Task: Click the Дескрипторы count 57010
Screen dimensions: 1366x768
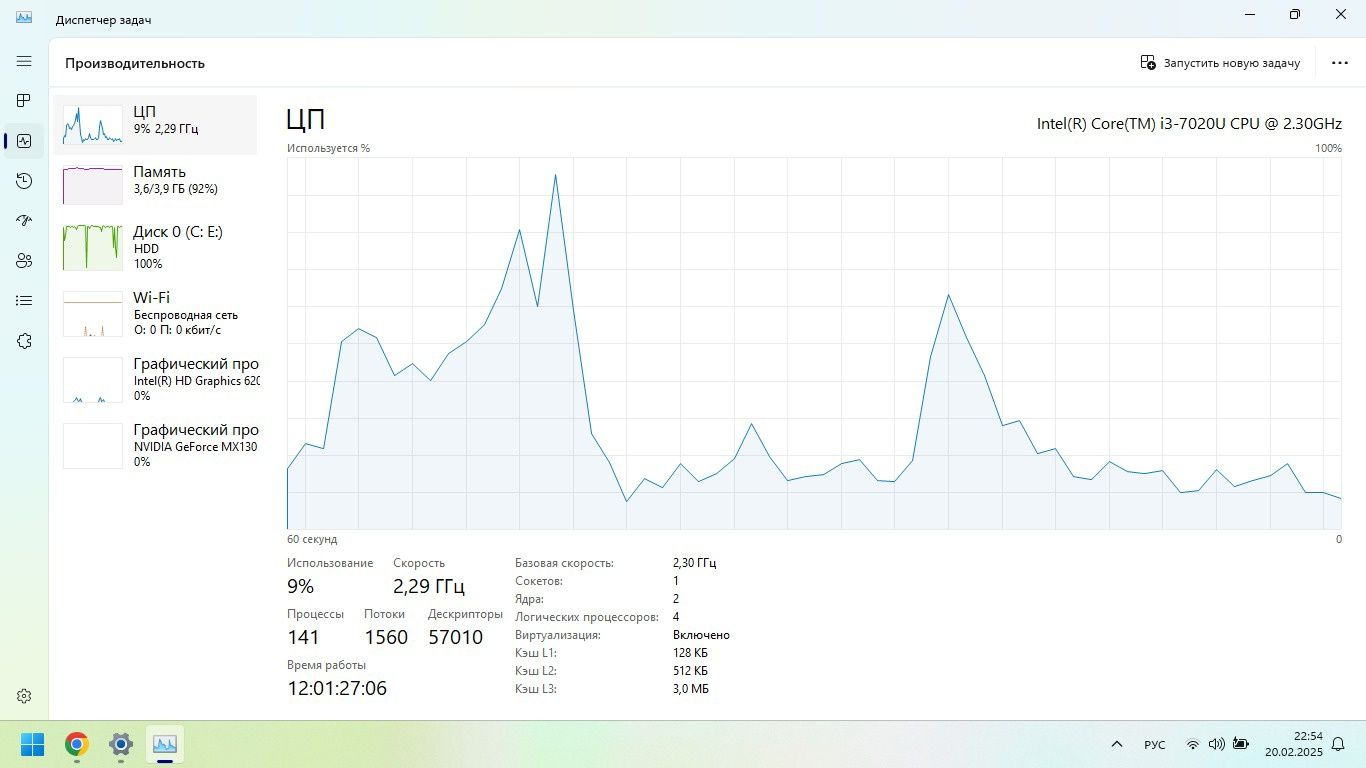Action: pos(456,637)
